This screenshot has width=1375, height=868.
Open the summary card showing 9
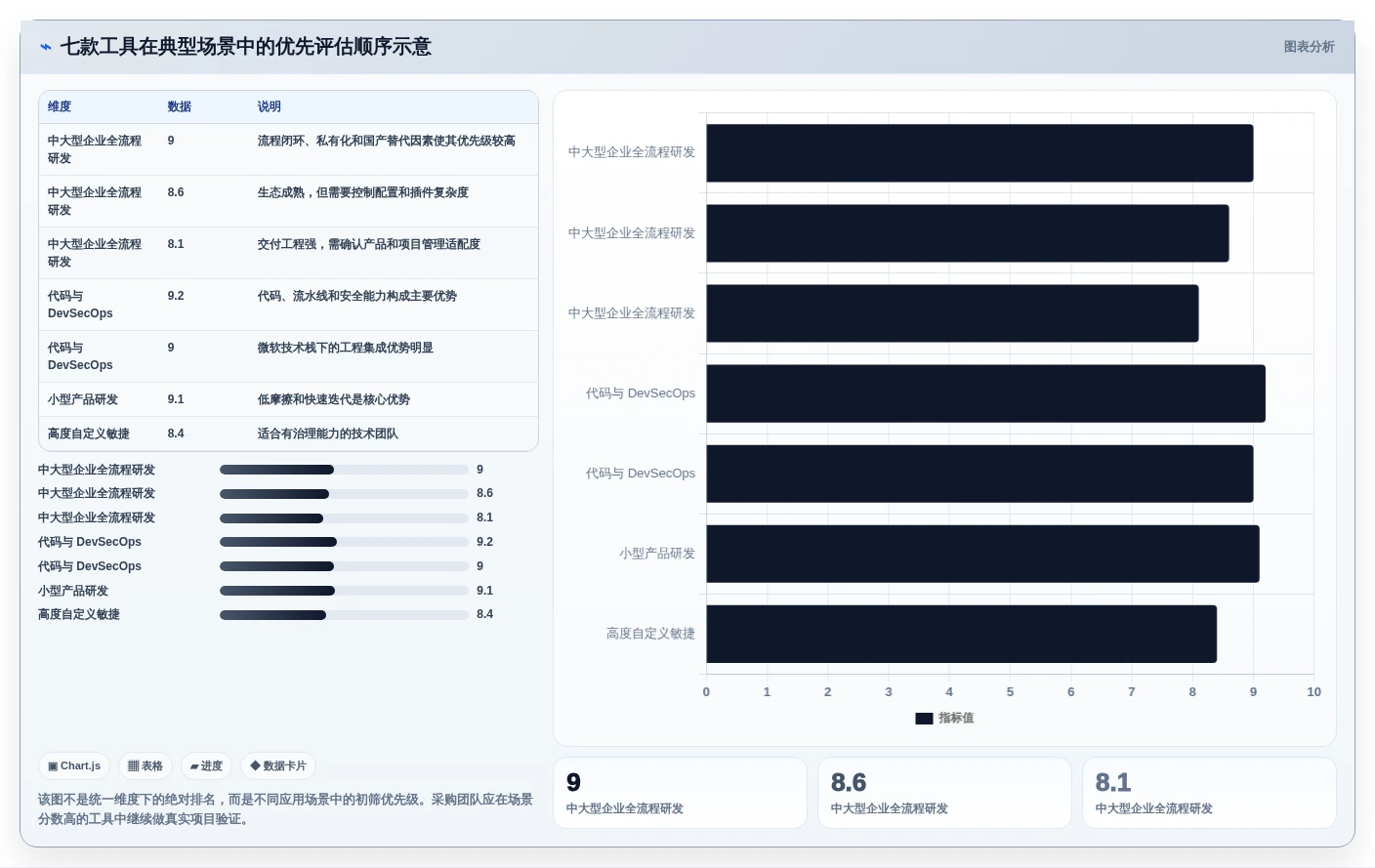(x=680, y=793)
